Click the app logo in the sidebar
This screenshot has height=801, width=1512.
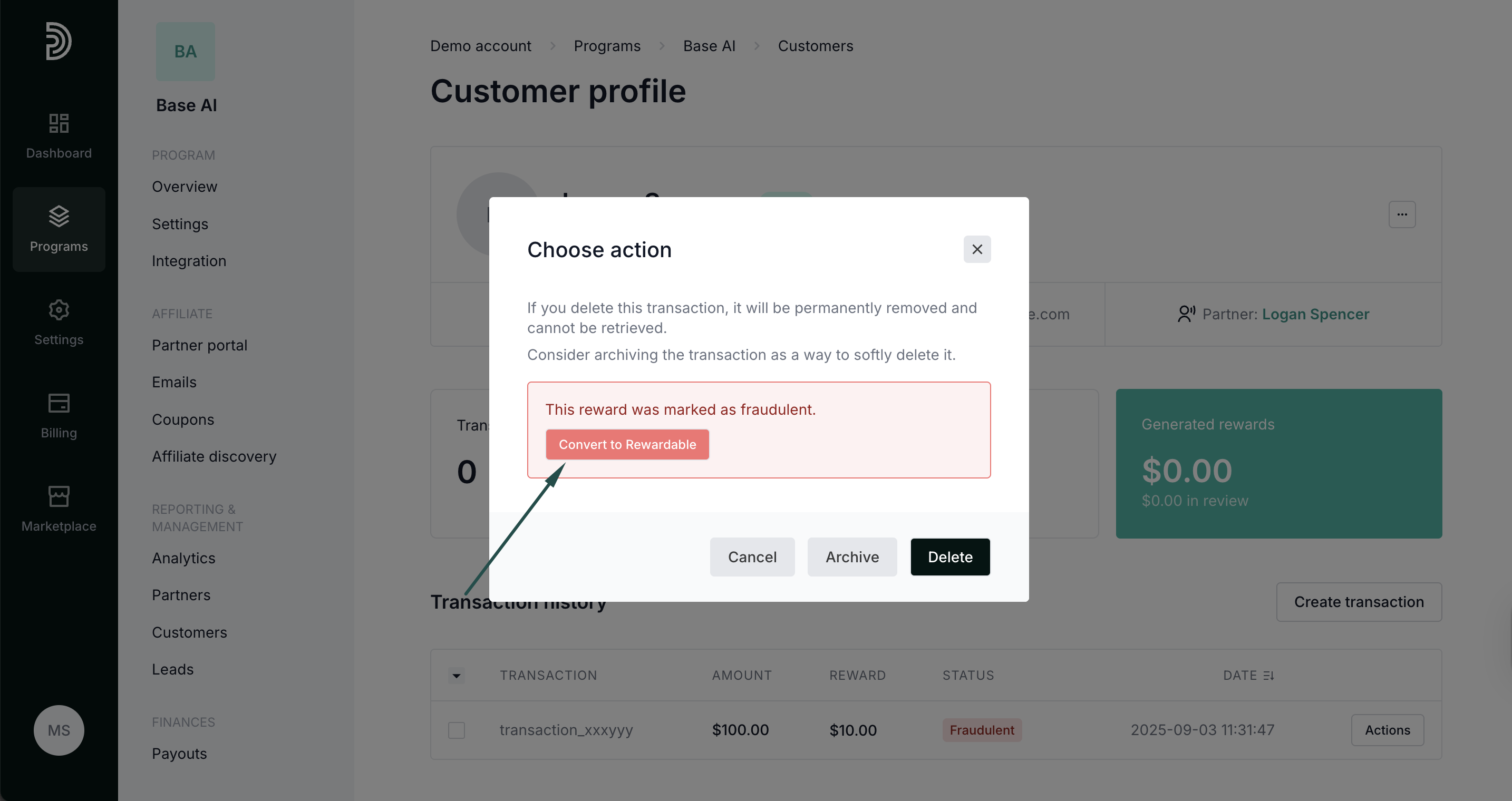point(59,41)
